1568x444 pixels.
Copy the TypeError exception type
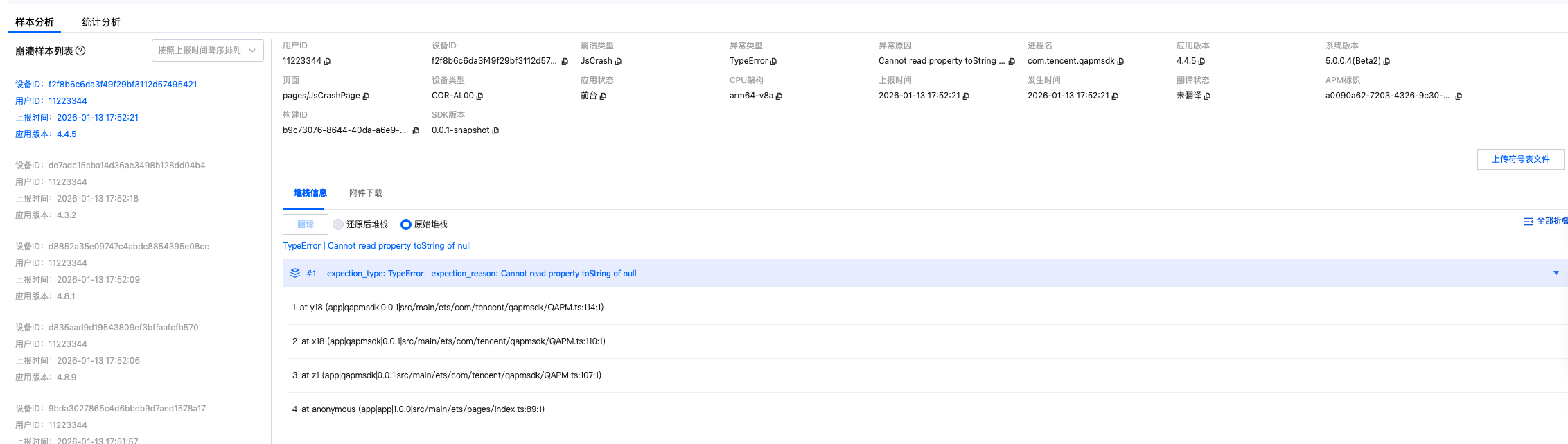(x=773, y=62)
